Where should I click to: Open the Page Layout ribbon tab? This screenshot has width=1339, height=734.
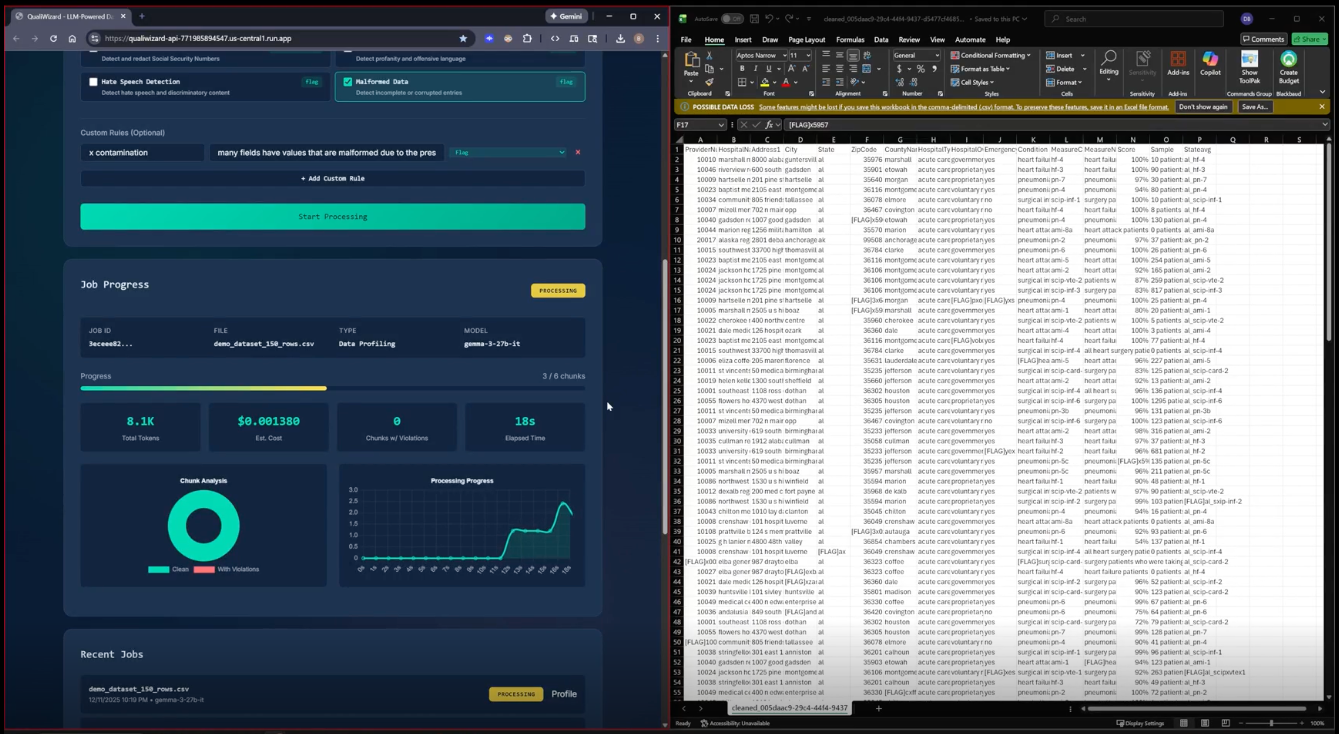pos(806,40)
